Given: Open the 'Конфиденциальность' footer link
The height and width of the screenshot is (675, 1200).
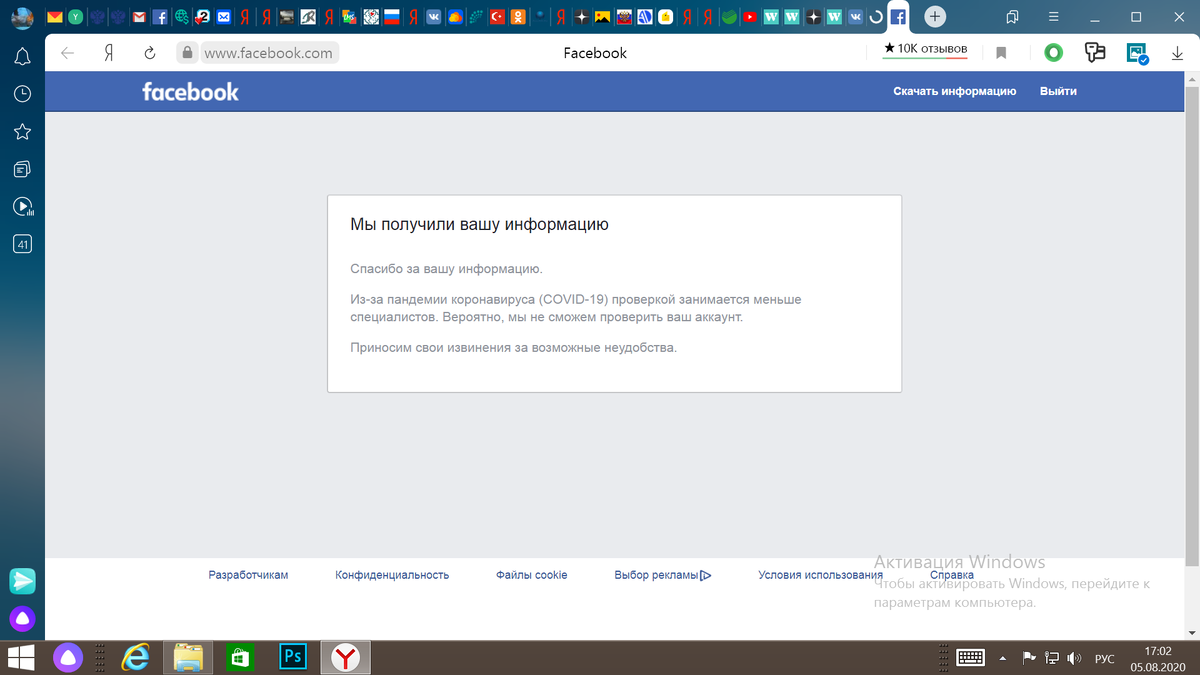Looking at the screenshot, I should coord(392,575).
